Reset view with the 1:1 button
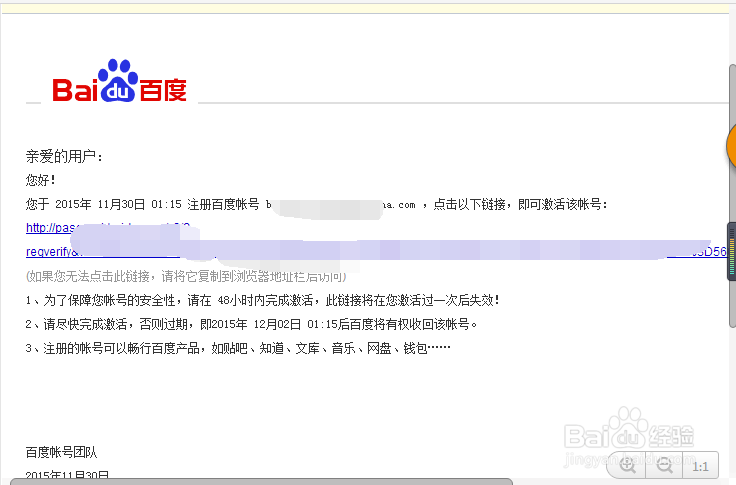Image resolution: width=736 pixels, height=485 pixels. (700, 466)
